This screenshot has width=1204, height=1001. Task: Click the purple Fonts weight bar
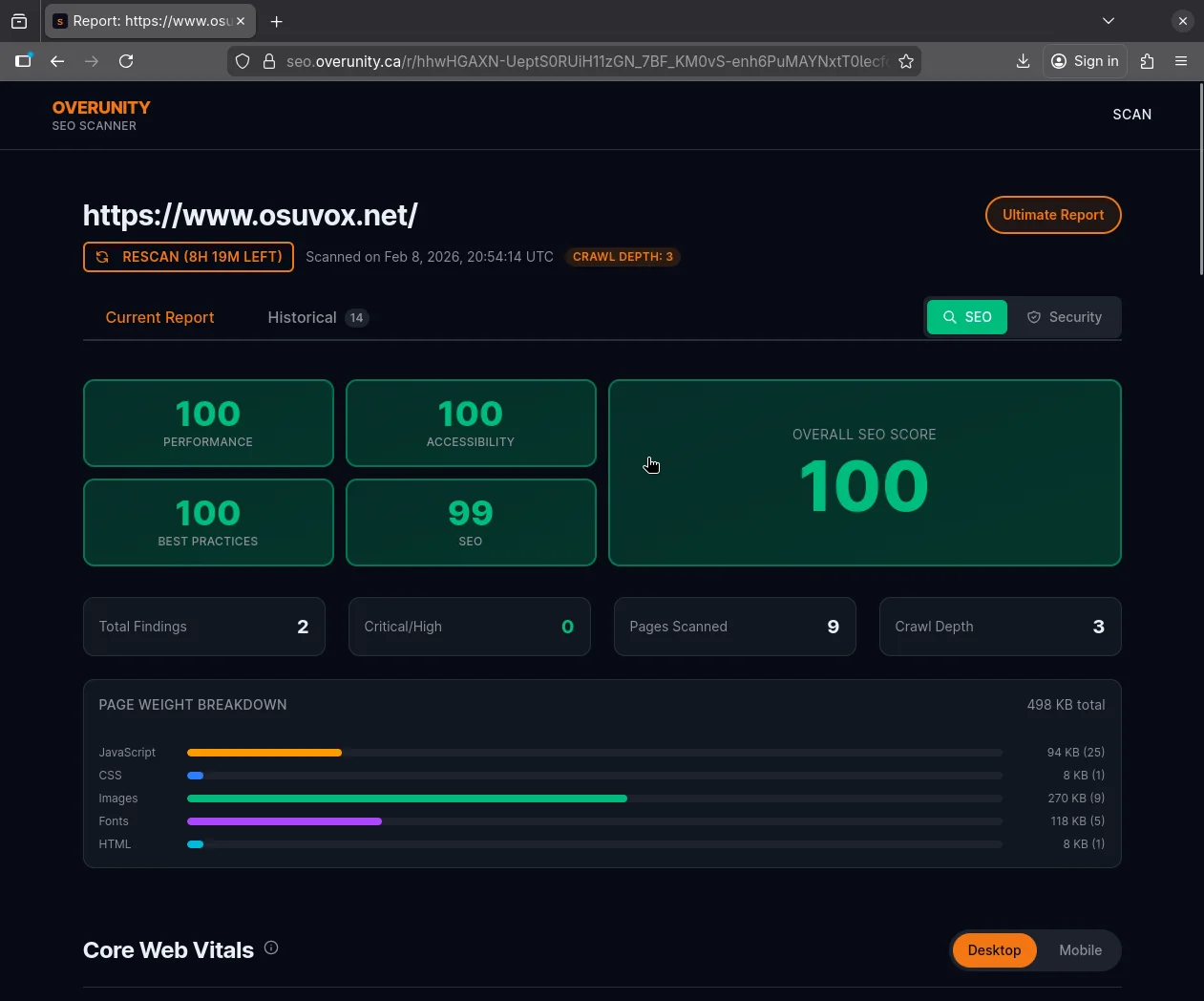tap(285, 821)
